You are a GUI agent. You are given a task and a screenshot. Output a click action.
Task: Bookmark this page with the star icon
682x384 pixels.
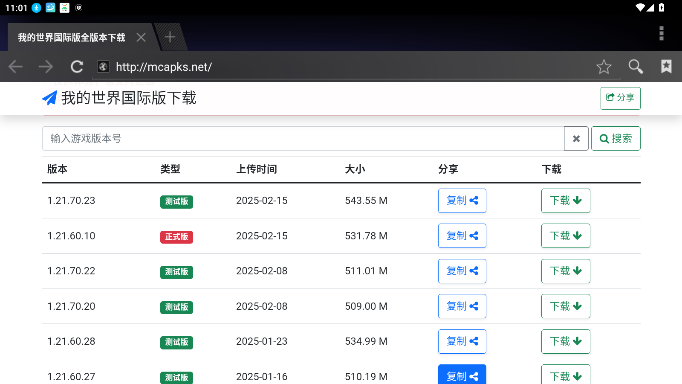pyautogui.click(x=604, y=67)
